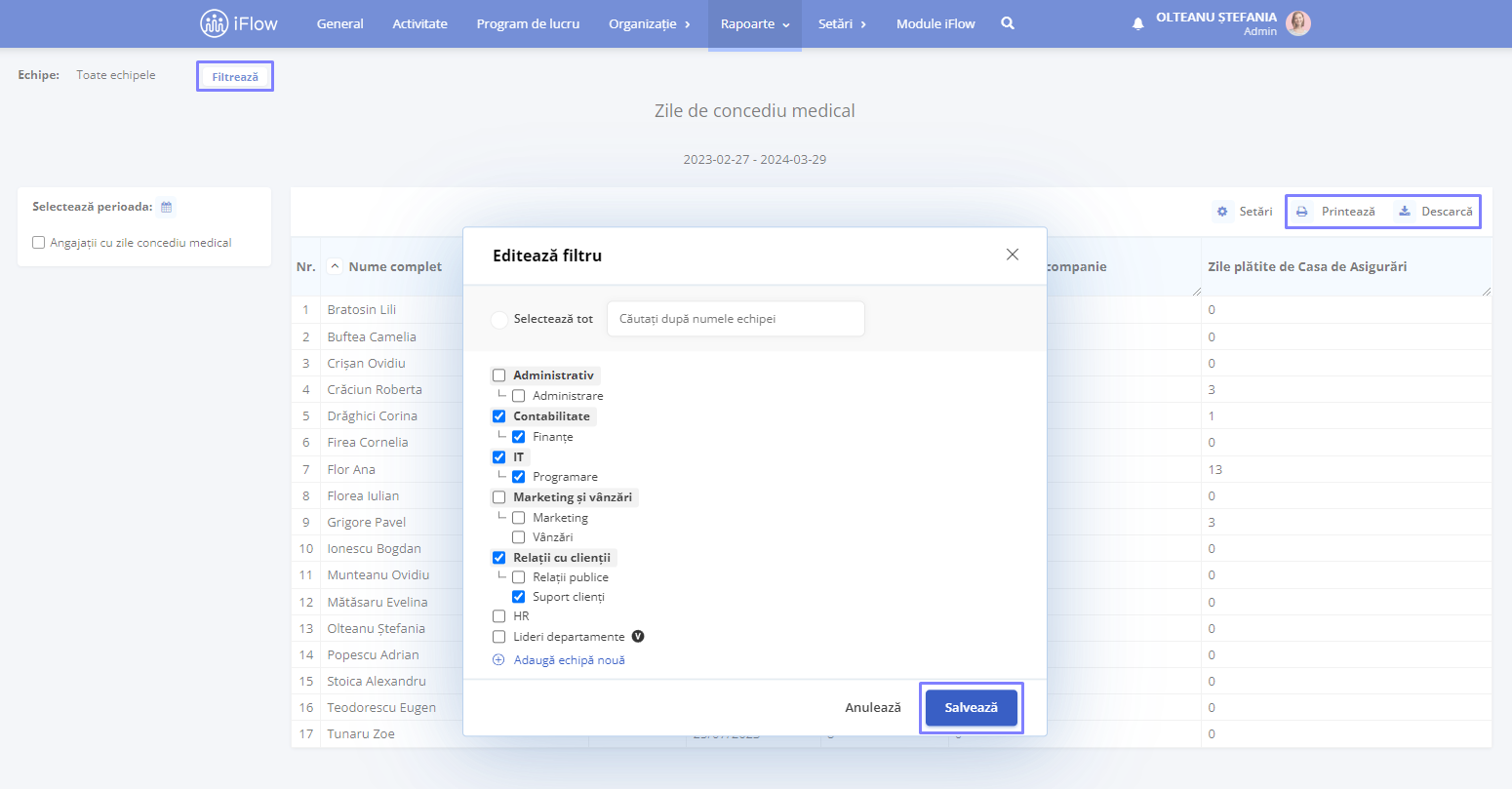Image resolution: width=1512 pixels, height=789 pixels.
Task: Click the plus icon to add a new team
Action: pyautogui.click(x=498, y=660)
